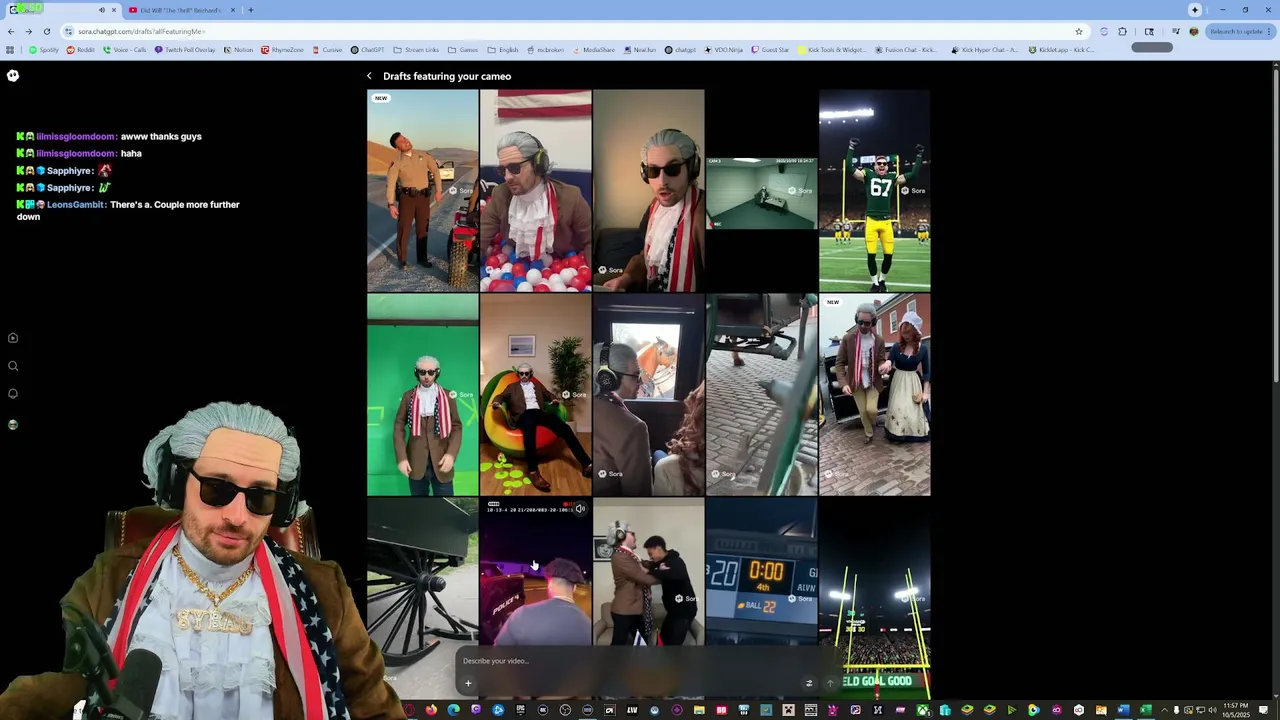1280x720 pixels.
Task: Add an attachment with the plus icon
Action: (x=468, y=684)
